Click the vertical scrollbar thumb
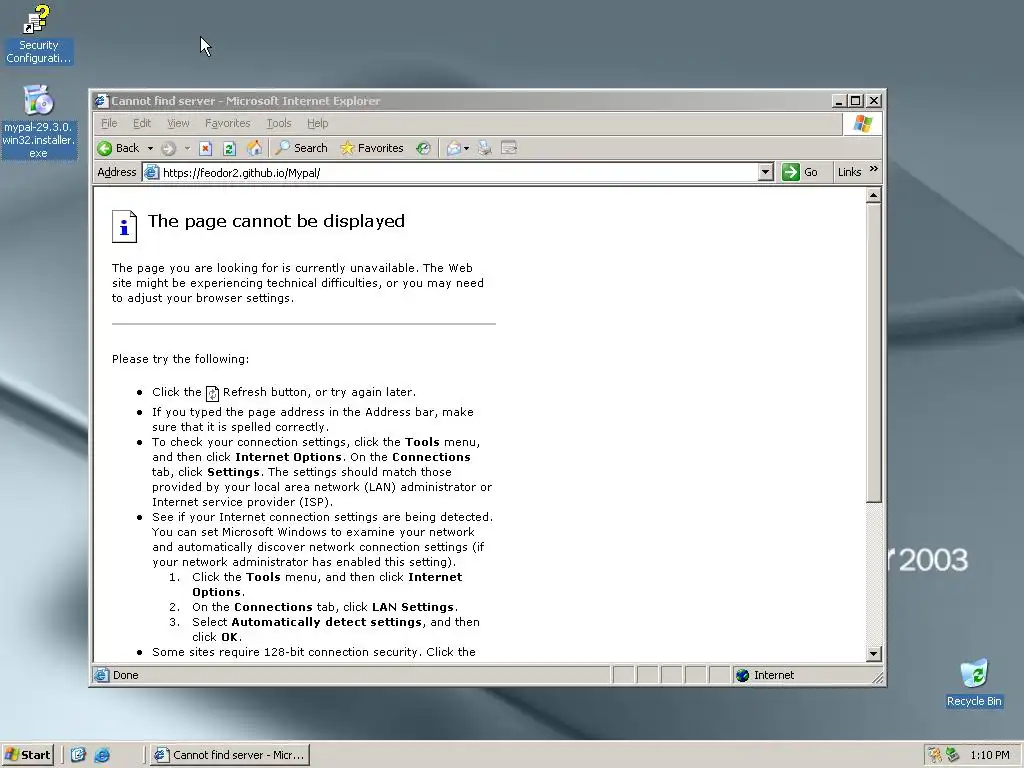 click(x=874, y=353)
